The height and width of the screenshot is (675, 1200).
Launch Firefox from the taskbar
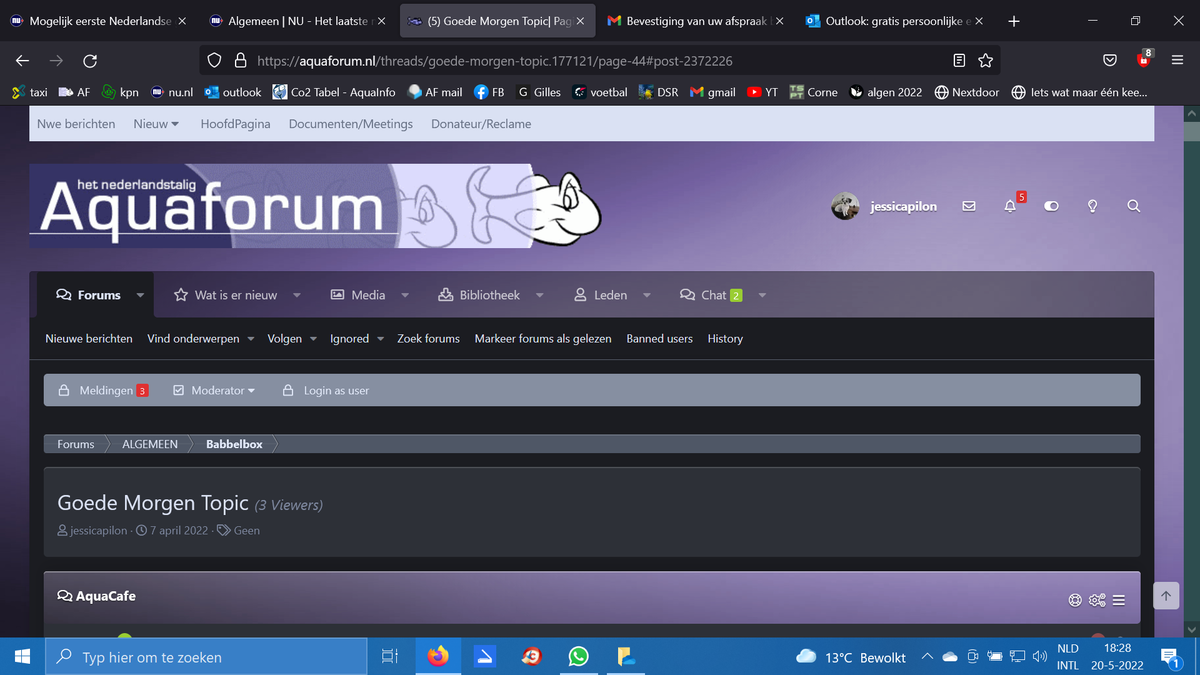point(438,657)
